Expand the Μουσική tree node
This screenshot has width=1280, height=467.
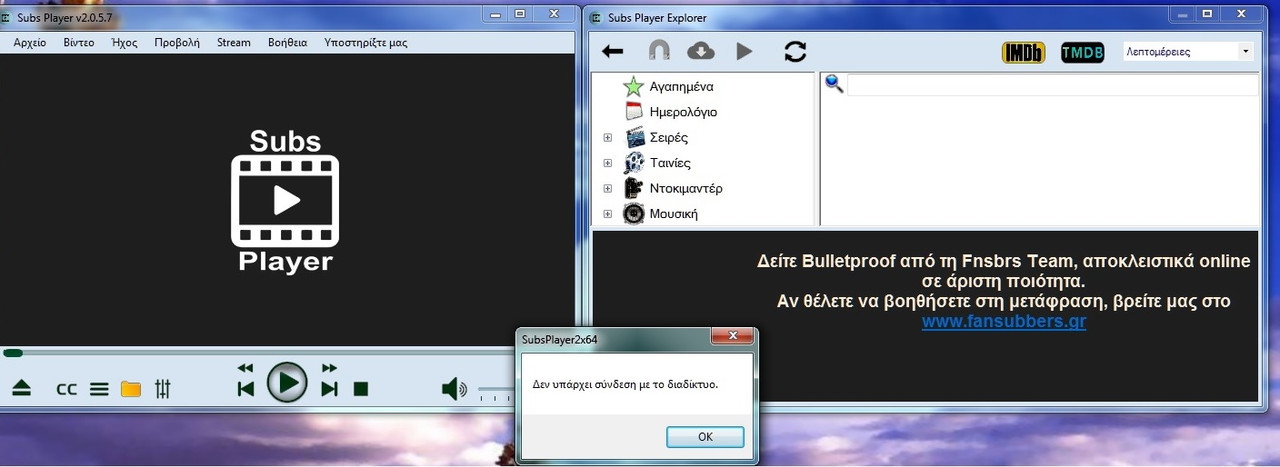[607, 214]
